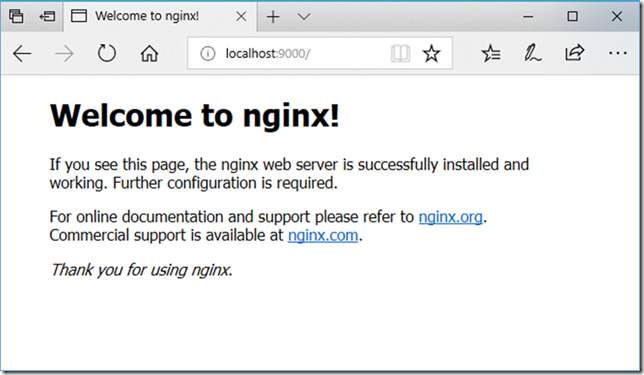Go back to previous page
The width and height of the screenshot is (644, 375).
click(22, 53)
